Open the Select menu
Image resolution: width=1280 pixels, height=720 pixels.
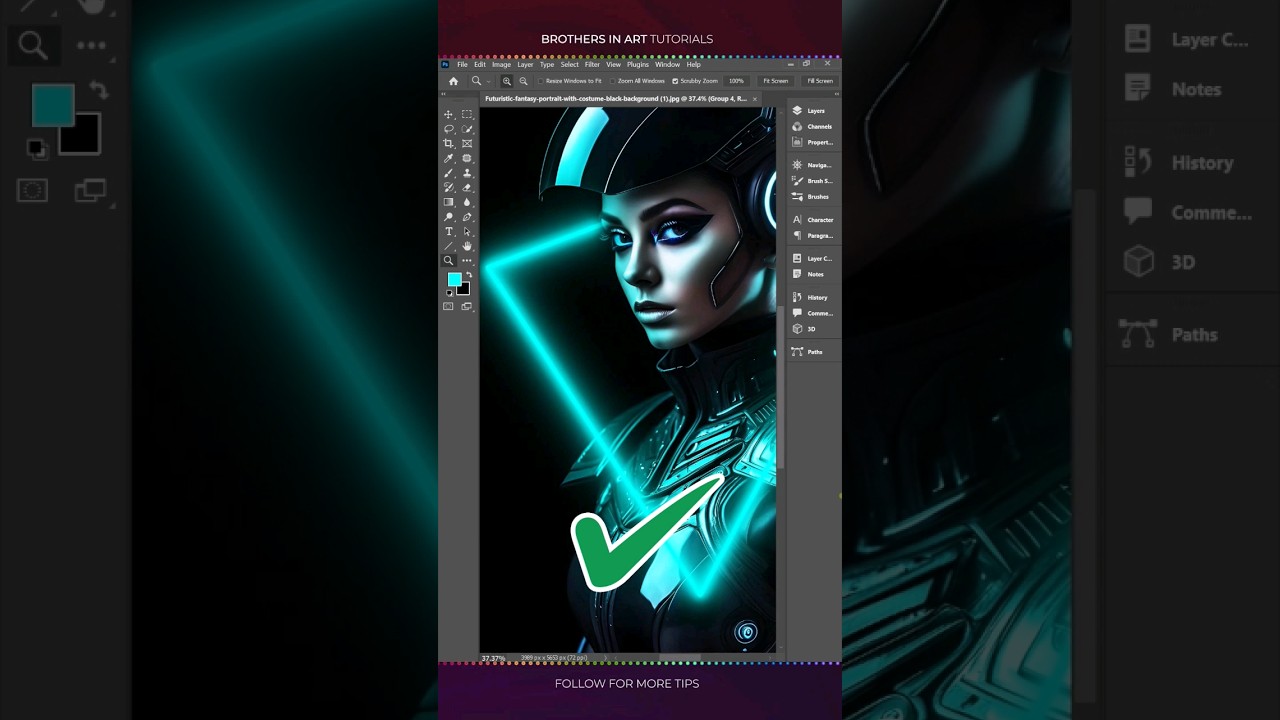tap(569, 64)
